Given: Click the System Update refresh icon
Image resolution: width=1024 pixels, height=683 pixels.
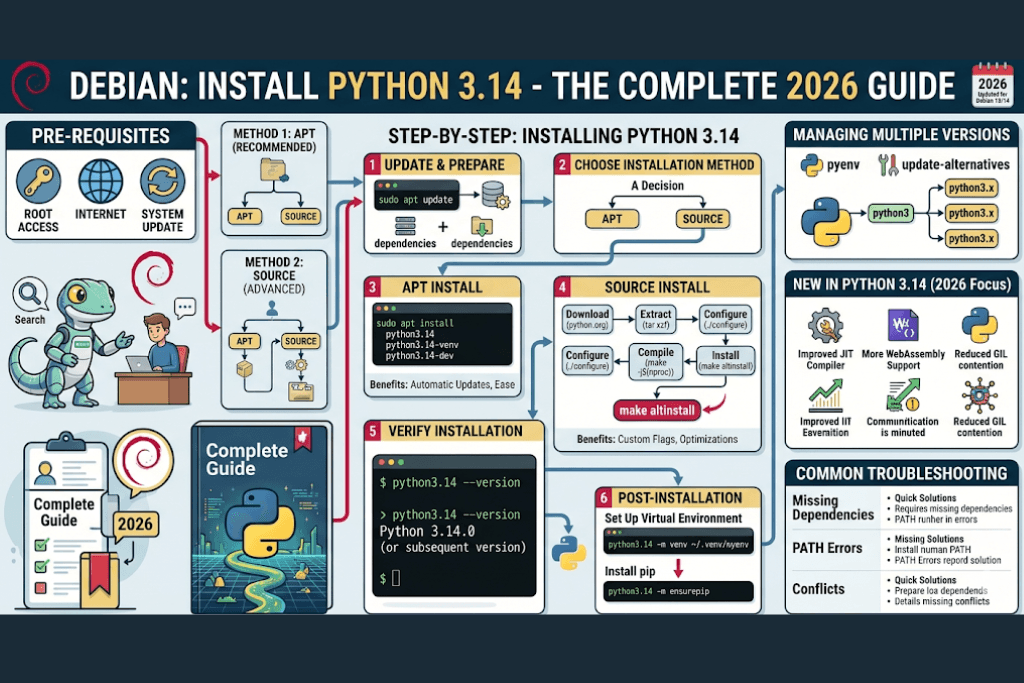Looking at the screenshot, I should [x=162, y=182].
